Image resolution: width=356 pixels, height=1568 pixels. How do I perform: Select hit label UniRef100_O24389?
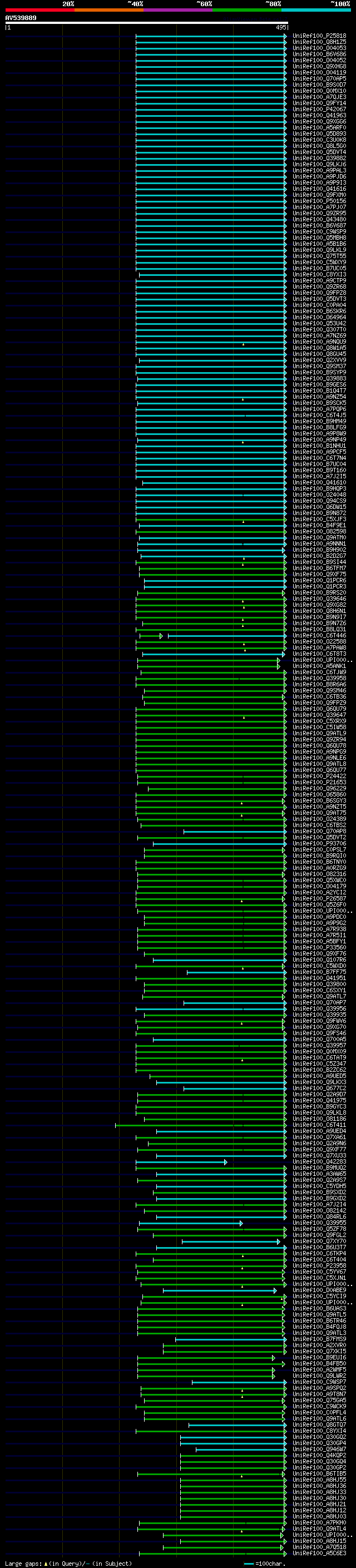click(319, 819)
